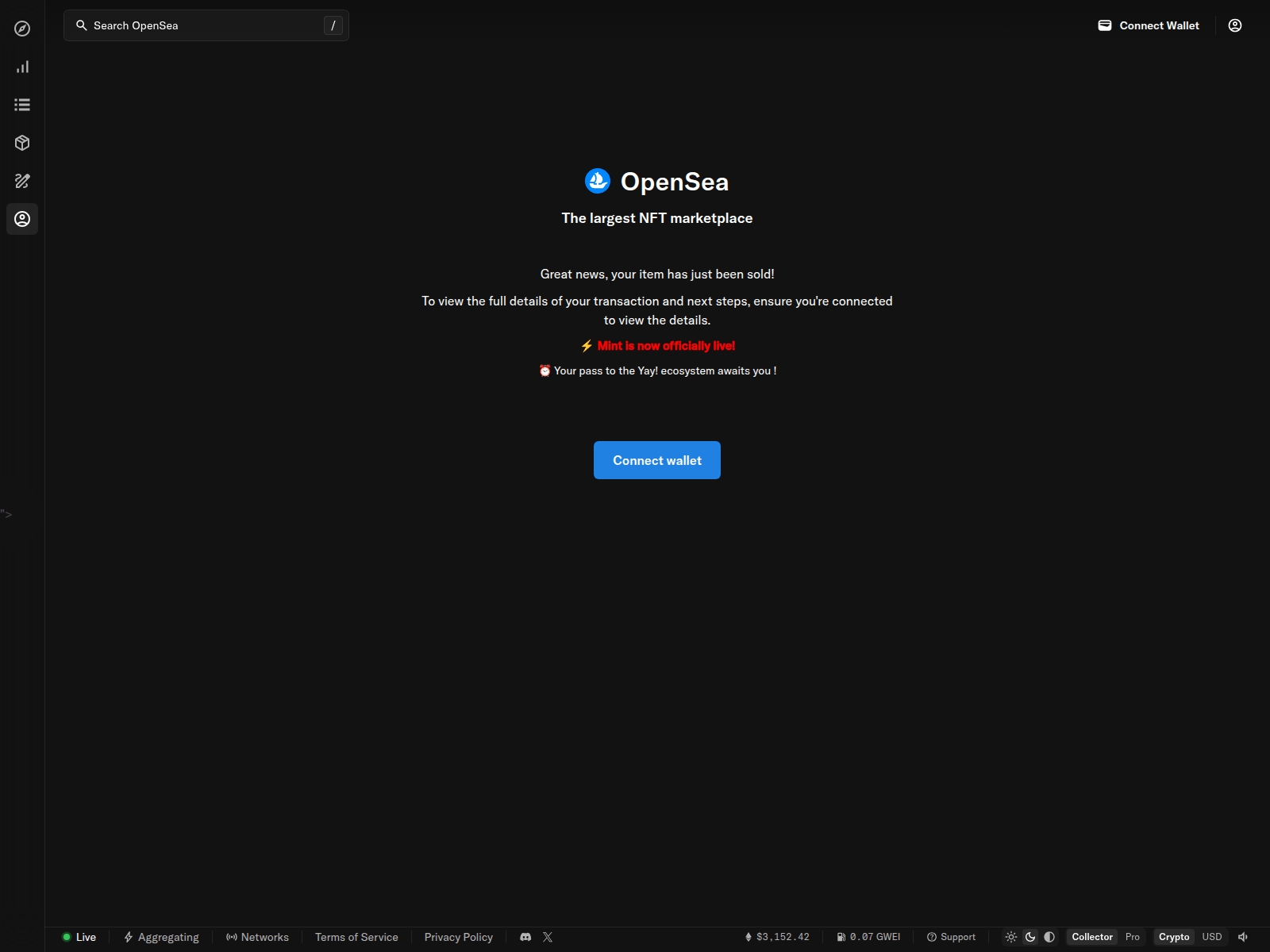Viewport: 1270px width, 952px height.
Task: Click the 0.07 GWEI gas indicator
Action: click(x=868, y=937)
